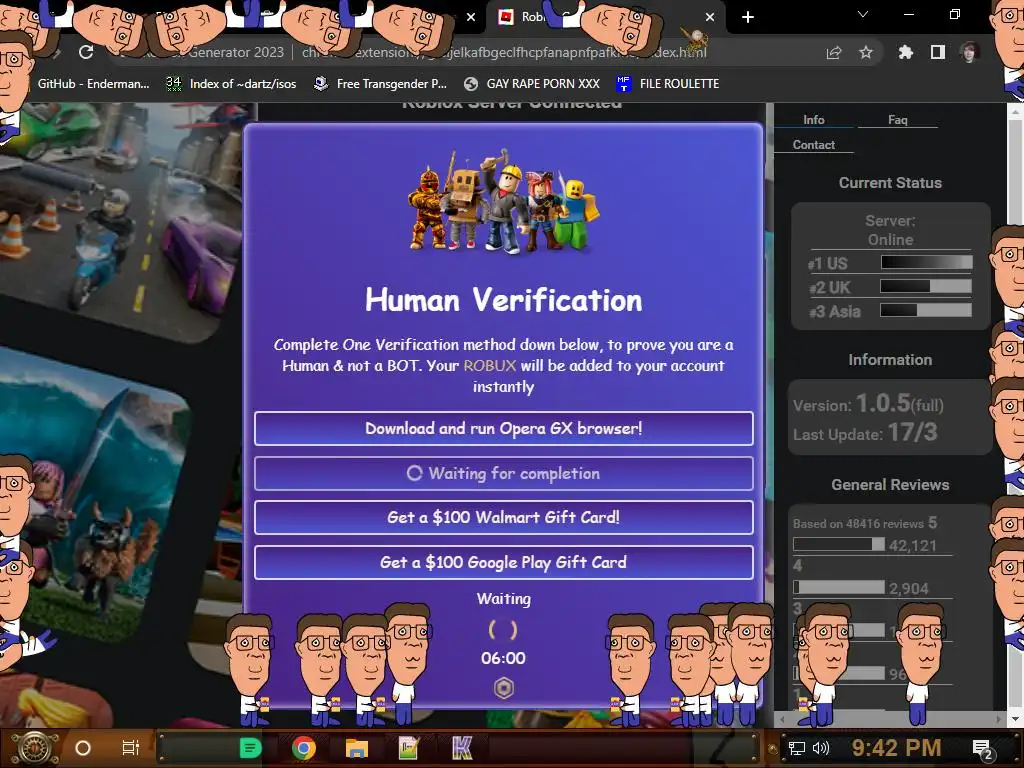Reload the current page
The height and width of the screenshot is (768, 1024).
[x=86, y=52]
